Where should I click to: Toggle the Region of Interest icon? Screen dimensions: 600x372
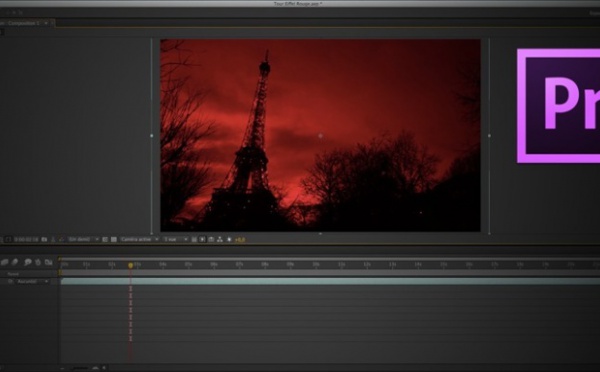coord(105,239)
